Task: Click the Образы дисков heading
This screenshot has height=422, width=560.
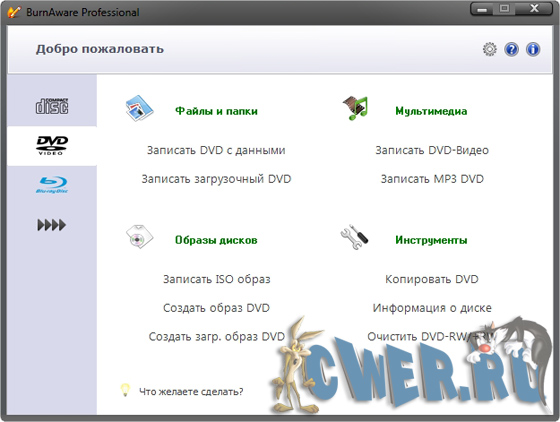Action: [x=216, y=240]
